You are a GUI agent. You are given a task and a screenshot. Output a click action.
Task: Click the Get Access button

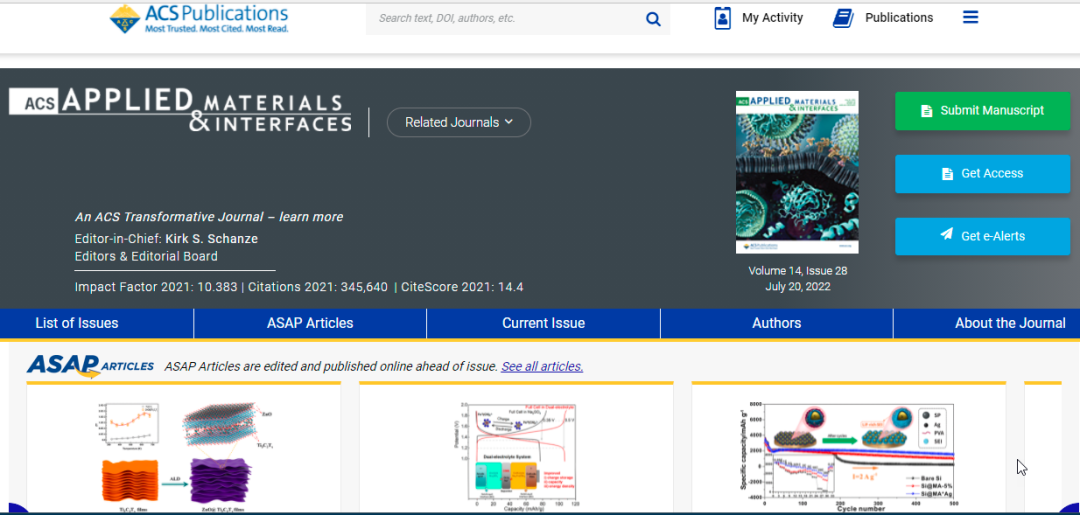[x=981, y=173]
